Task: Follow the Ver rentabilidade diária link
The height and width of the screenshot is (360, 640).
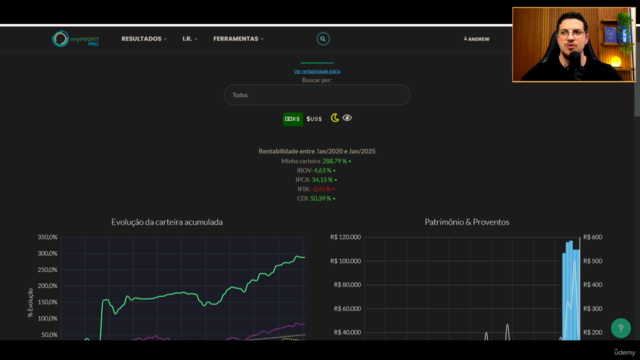Action: point(317,71)
